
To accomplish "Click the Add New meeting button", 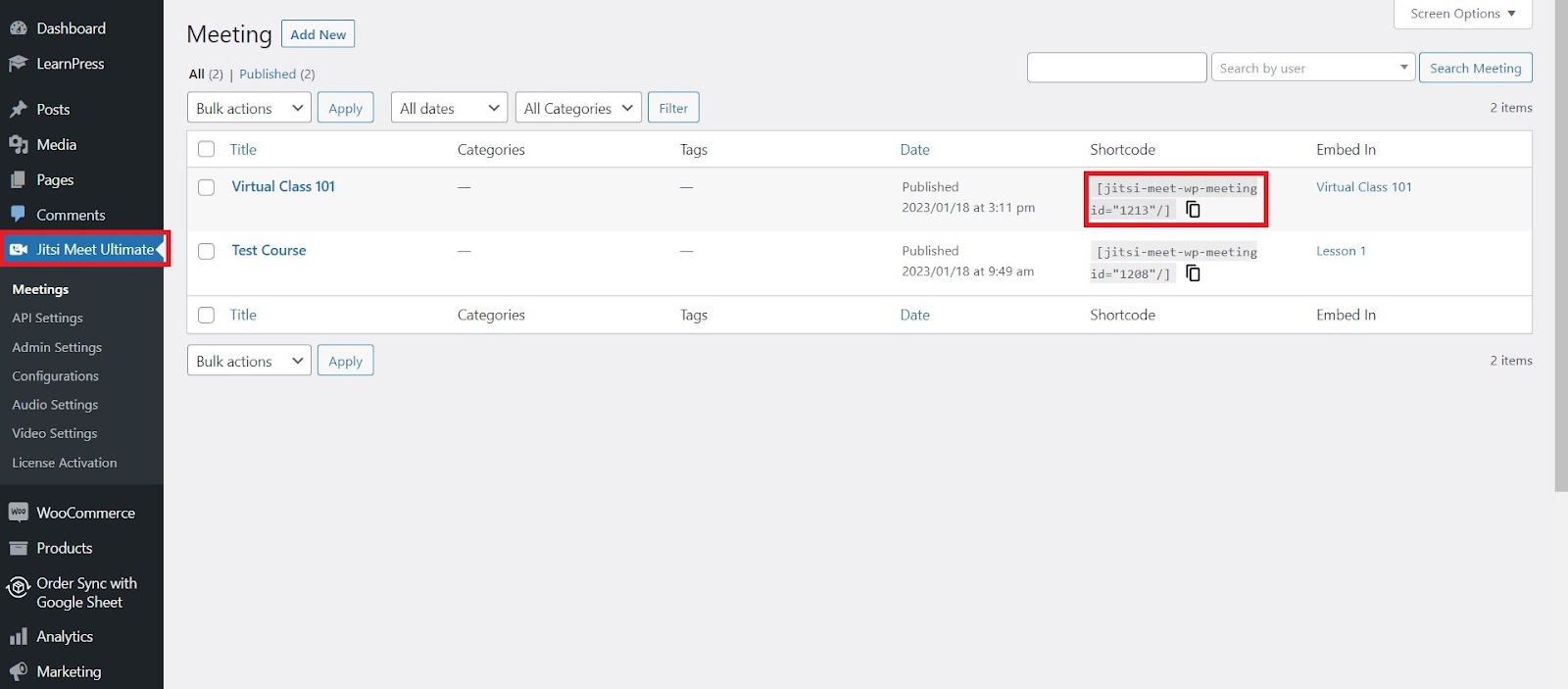I will point(318,34).
